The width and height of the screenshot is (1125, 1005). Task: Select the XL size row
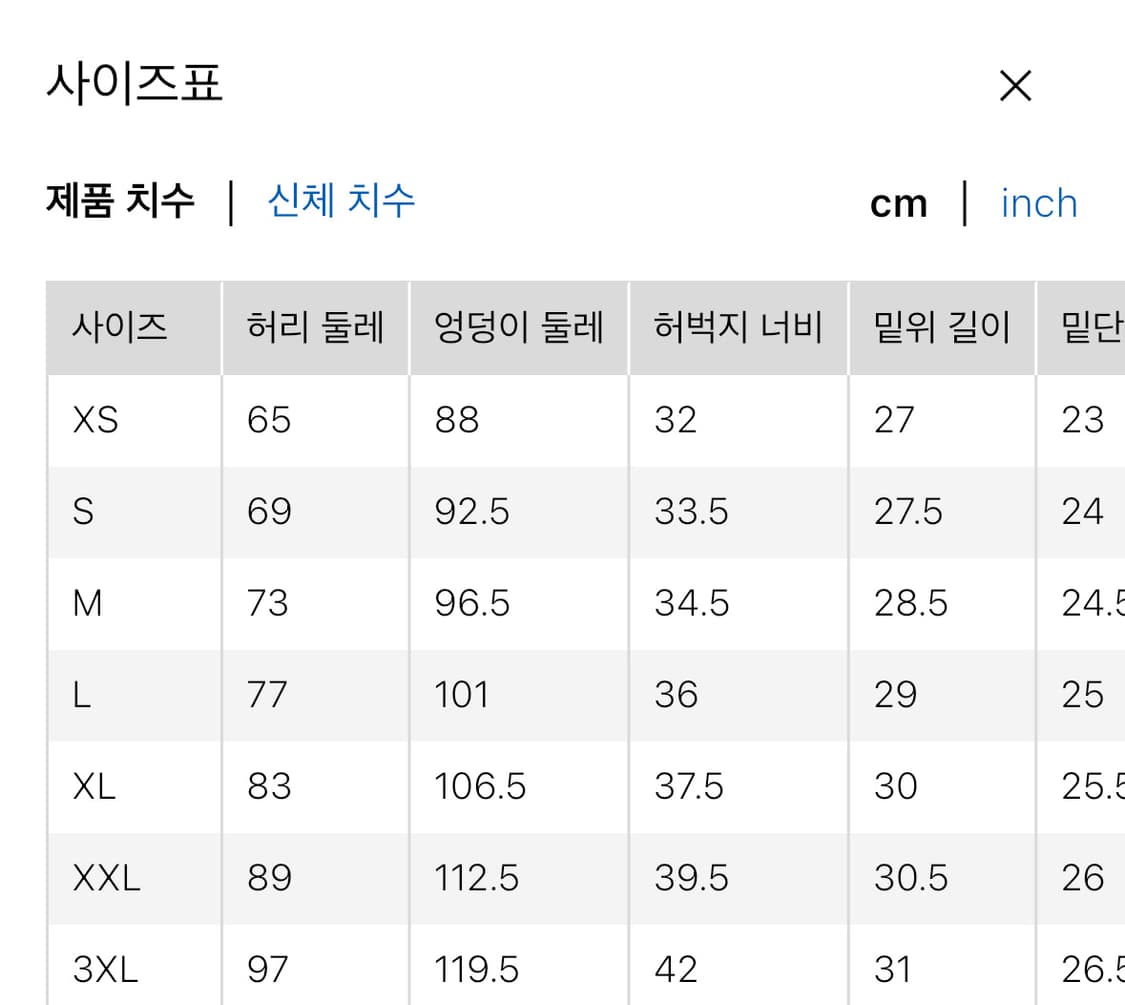point(95,786)
